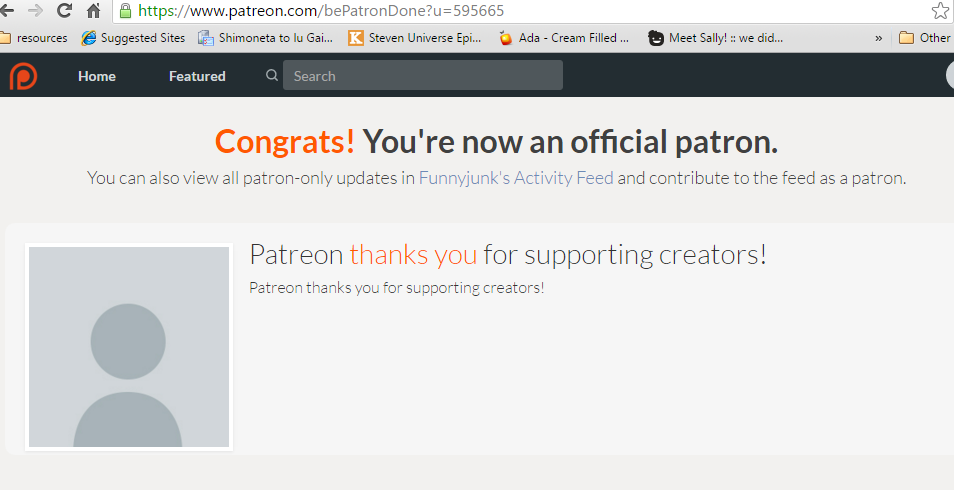Click the browser forward arrow
954x490 pixels.
point(35,10)
